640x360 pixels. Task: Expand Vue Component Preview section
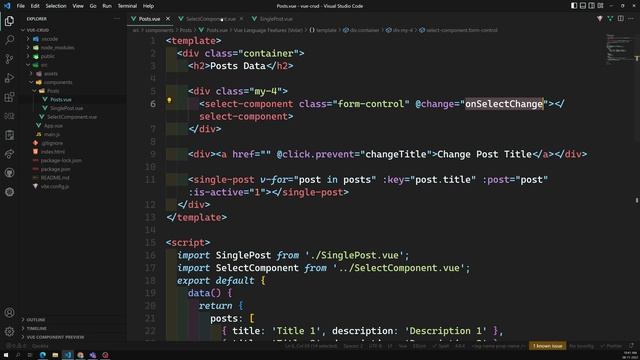tap(55, 337)
